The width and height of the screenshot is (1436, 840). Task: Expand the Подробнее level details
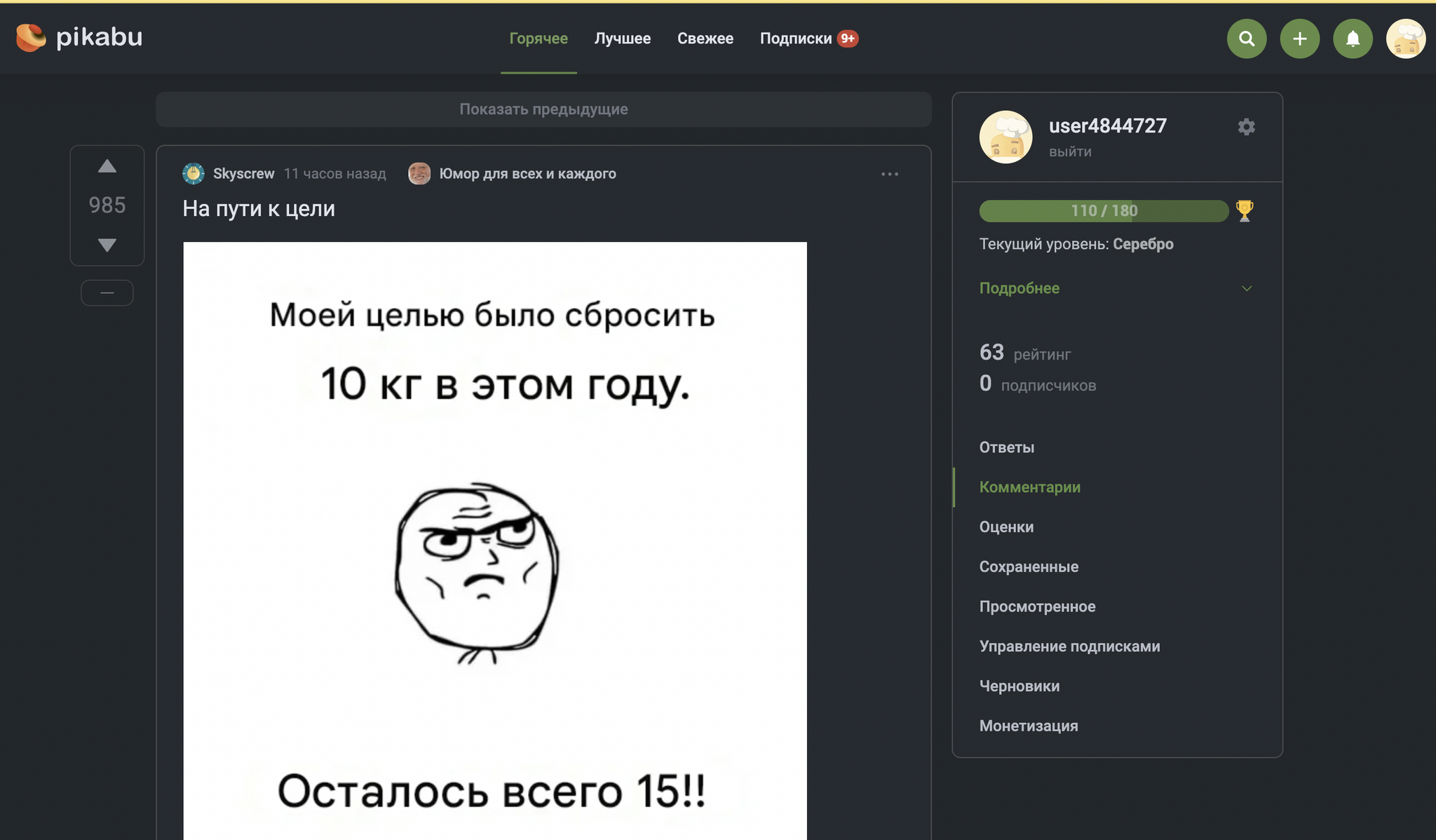point(1019,288)
